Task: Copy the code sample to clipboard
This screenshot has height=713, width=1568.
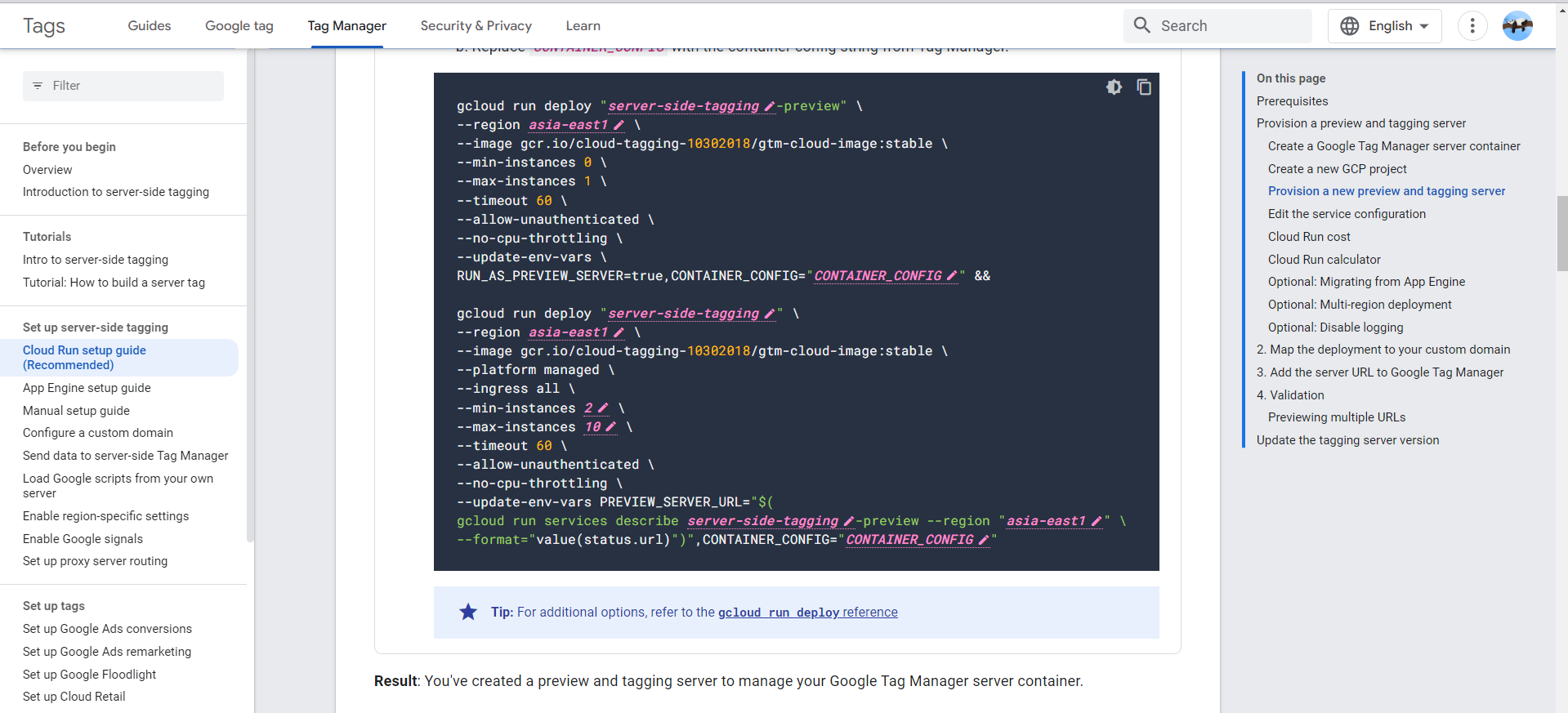Action: click(1144, 87)
